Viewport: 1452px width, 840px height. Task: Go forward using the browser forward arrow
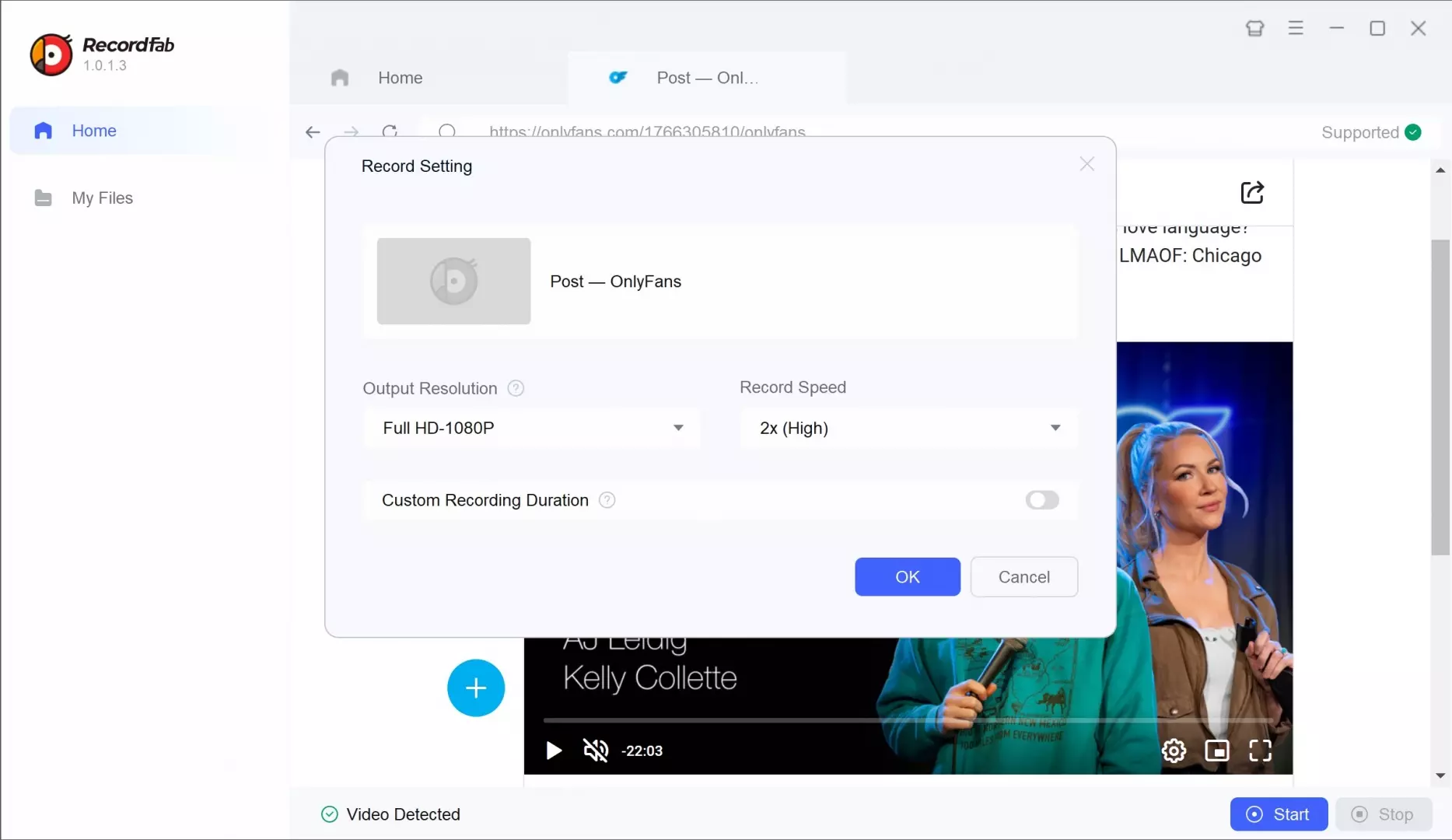pos(352,131)
